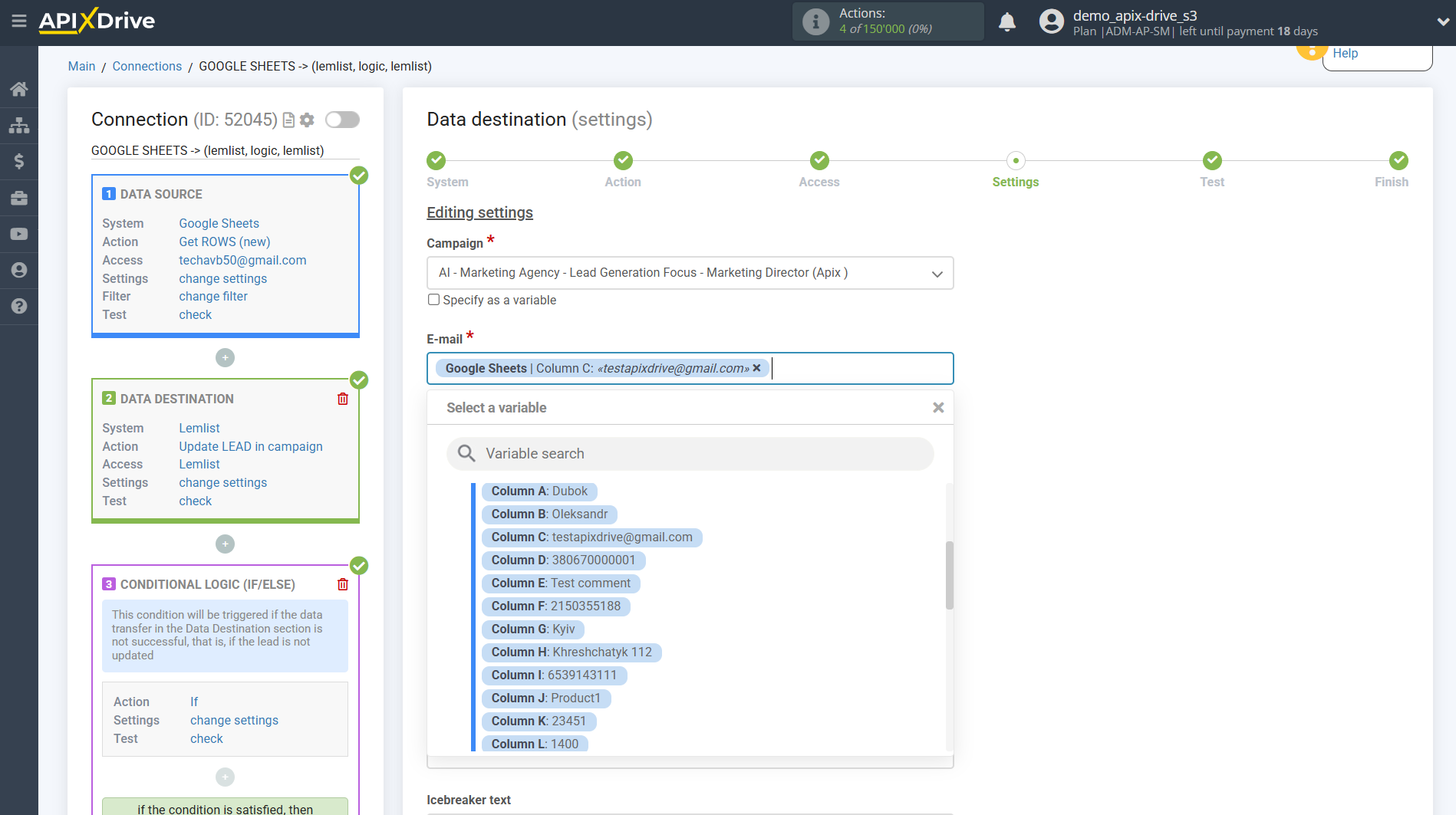Add block inside Conditional Logic

point(225,777)
